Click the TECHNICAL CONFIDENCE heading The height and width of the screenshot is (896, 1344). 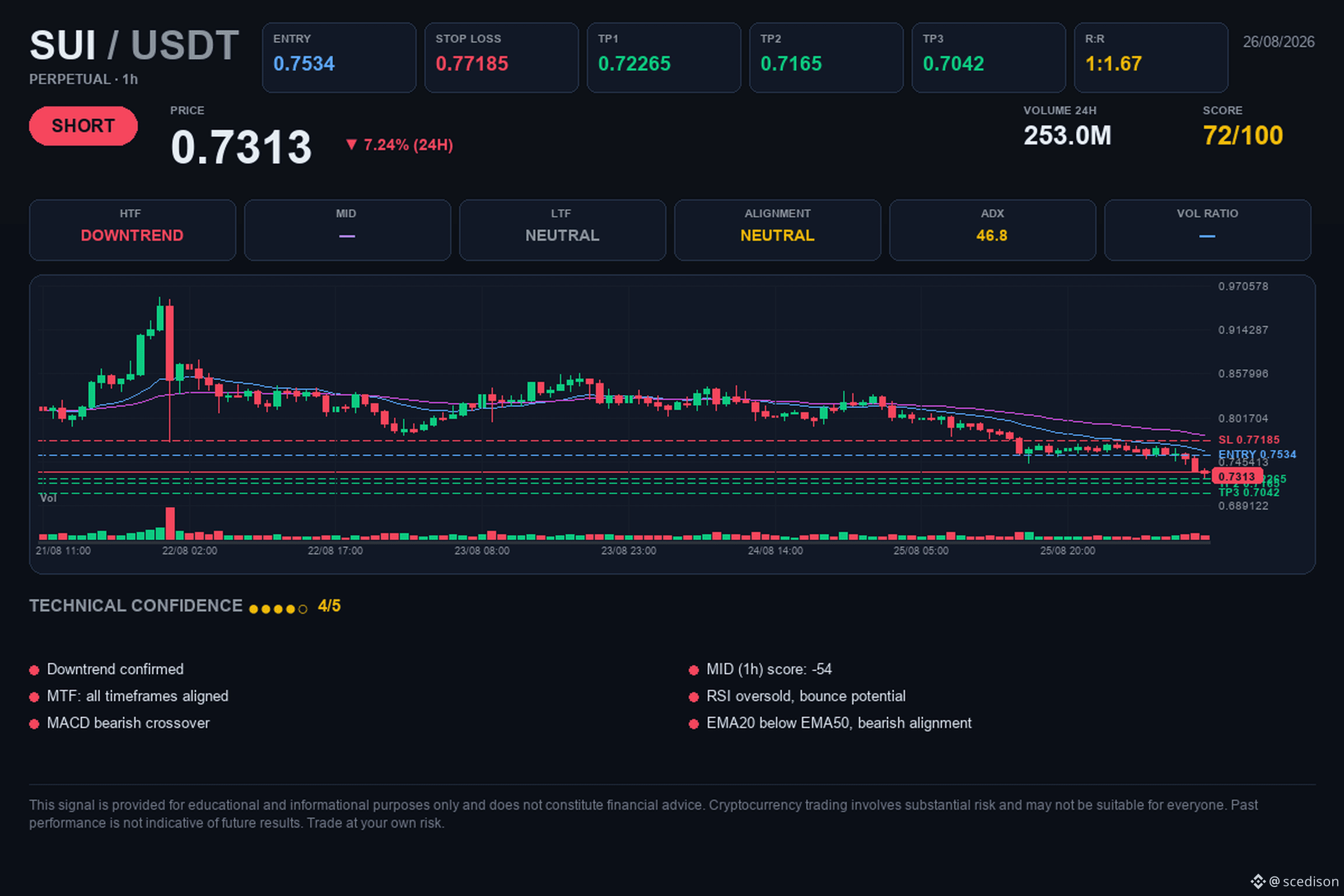coord(136,606)
